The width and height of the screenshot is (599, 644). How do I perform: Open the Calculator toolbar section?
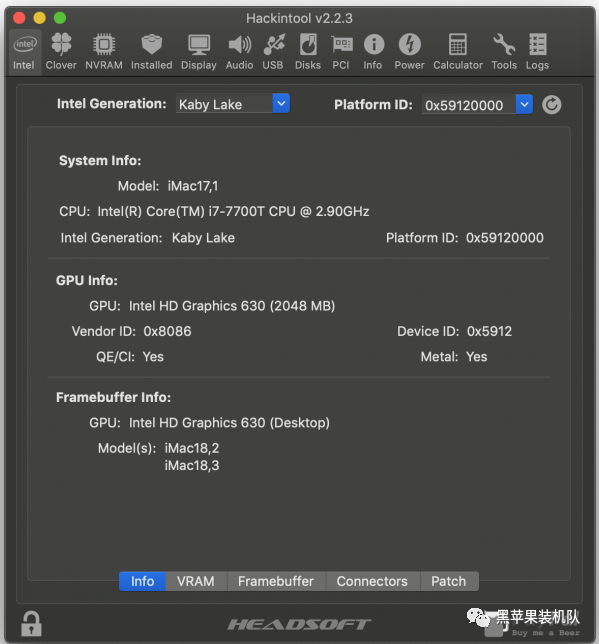[x=458, y=52]
